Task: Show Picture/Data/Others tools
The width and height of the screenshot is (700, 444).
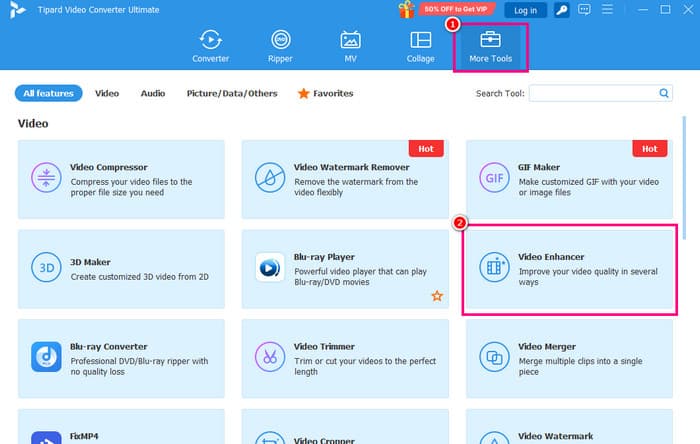Action: (232, 93)
